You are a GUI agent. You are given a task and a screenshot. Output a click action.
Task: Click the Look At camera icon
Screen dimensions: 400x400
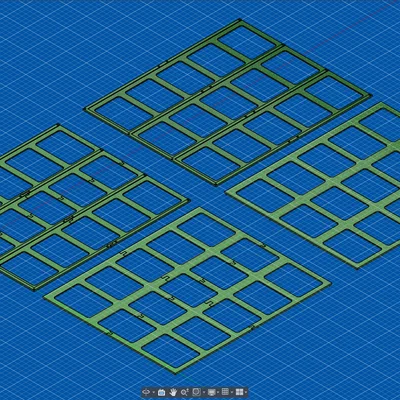tap(162, 392)
